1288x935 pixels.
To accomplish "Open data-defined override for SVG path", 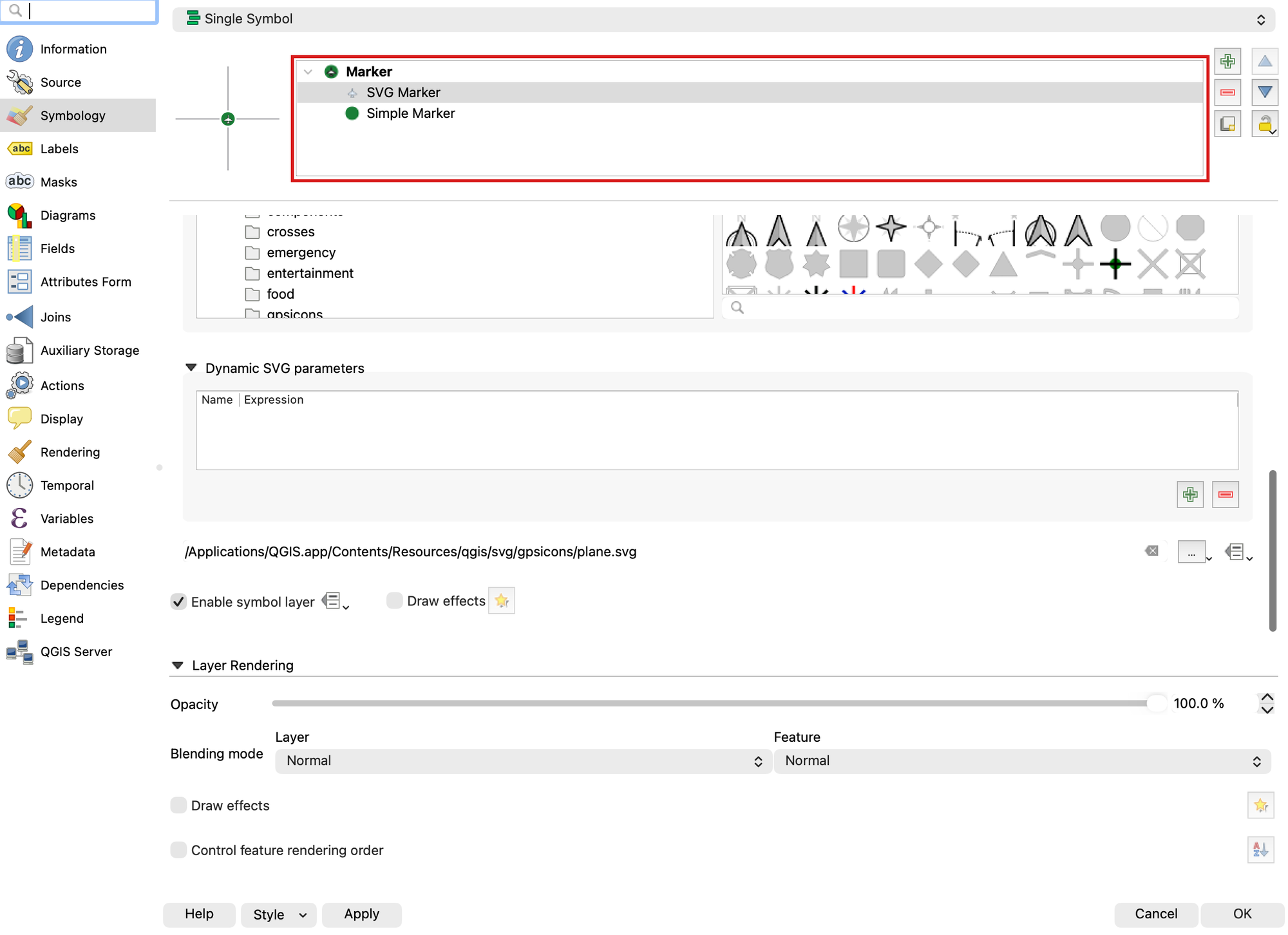I will point(1238,552).
